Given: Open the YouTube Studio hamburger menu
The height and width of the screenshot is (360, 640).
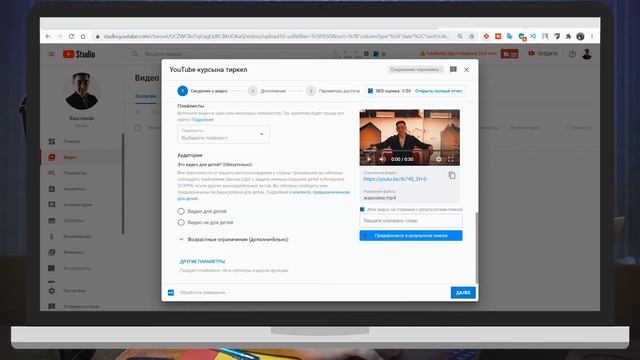Looking at the screenshot, I should tap(51, 54).
